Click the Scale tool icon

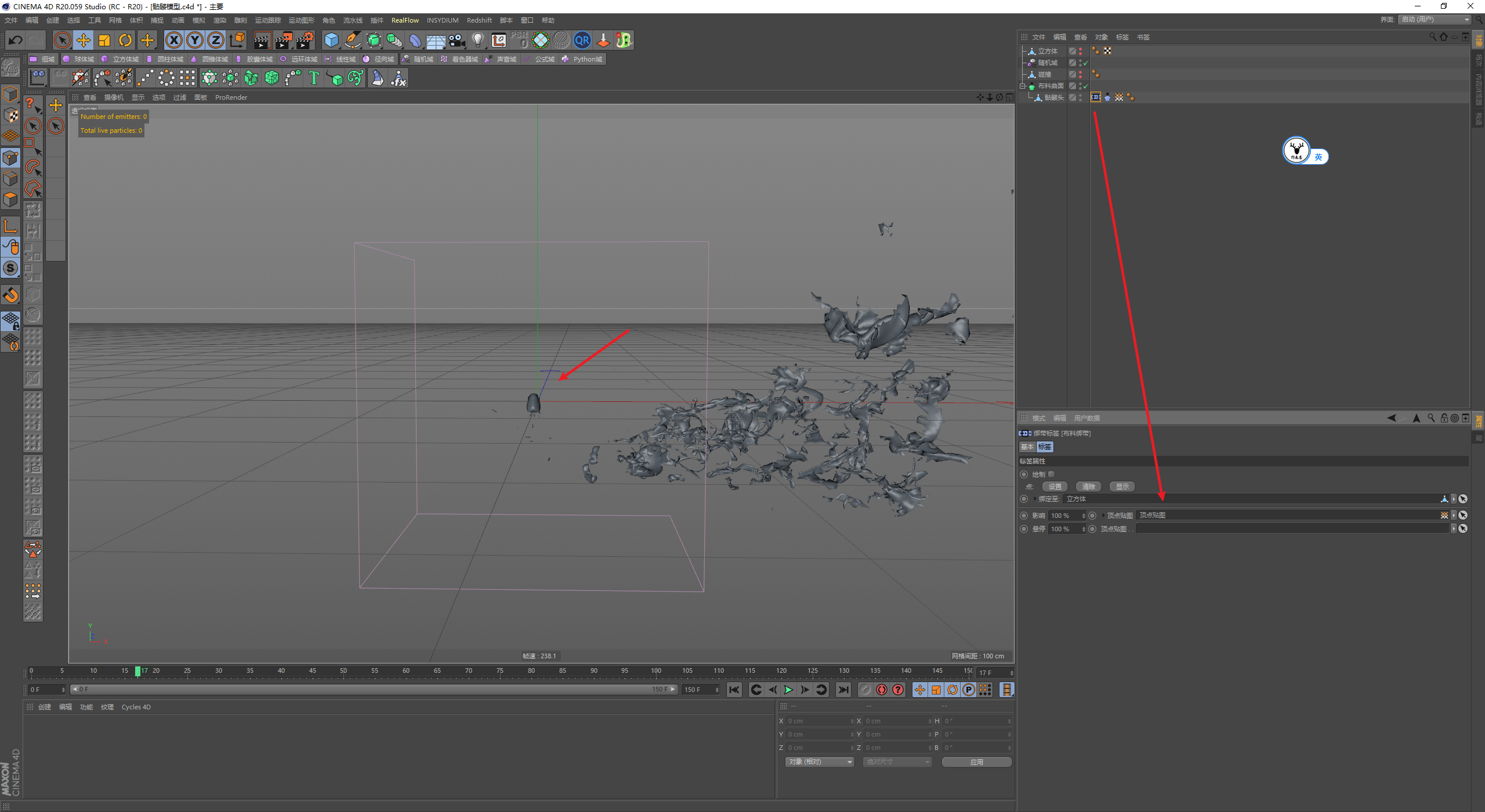click(x=104, y=40)
